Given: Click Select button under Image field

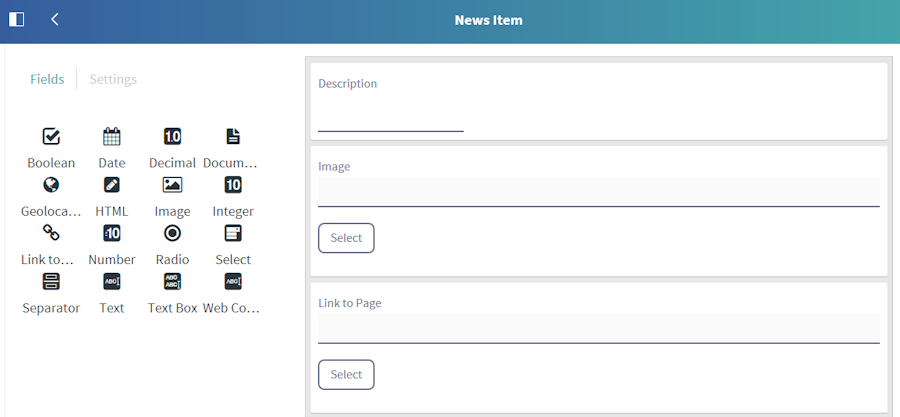Looking at the screenshot, I should pyautogui.click(x=346, y=238).
